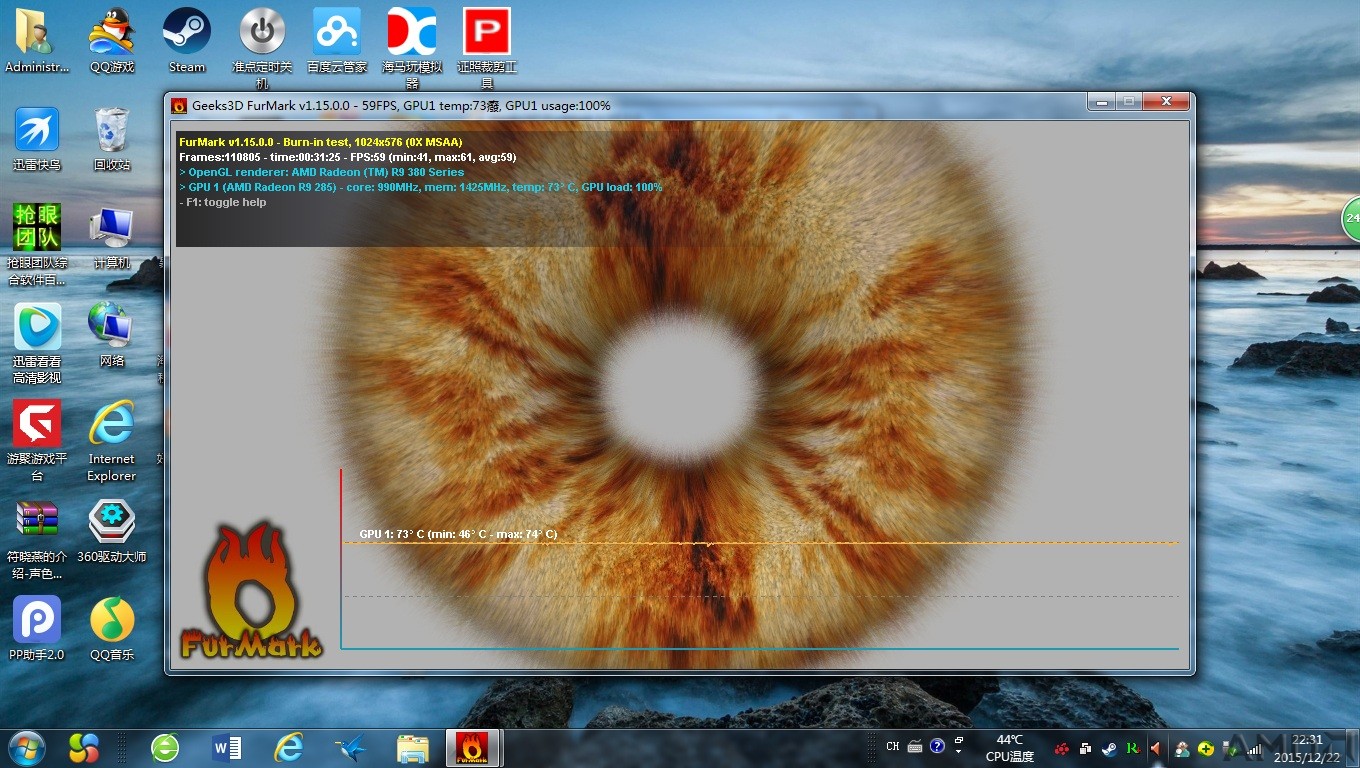Viewport: 1360px width, 768px height.
Task: Open the 网络 network icon
Action: pyautogui.click(x=112, y=335)
